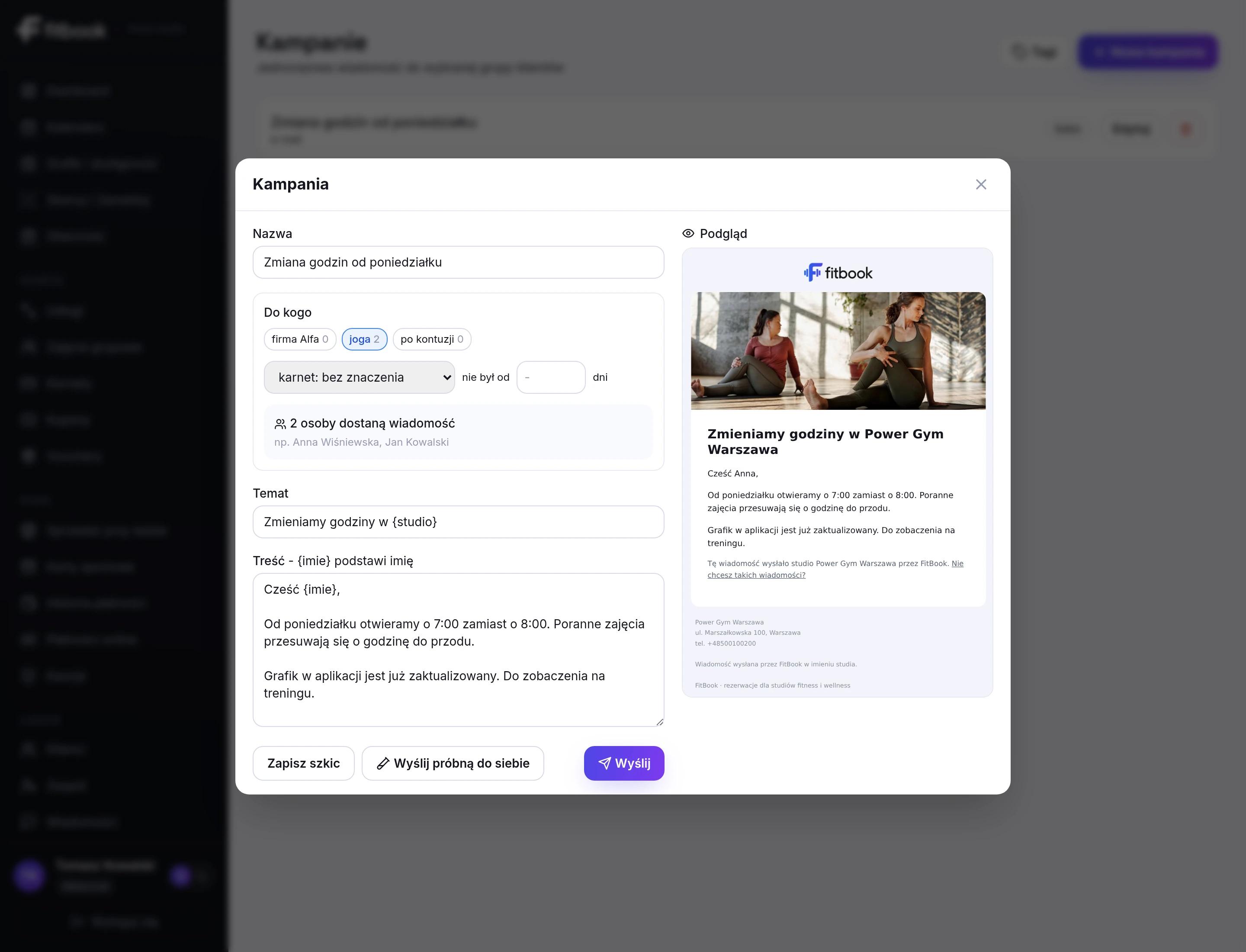Click the 'Zmieniamy godziny w Power Gym Warszawa' heading
Viewport: 1246px width, 952px height.
coord(825,441)
